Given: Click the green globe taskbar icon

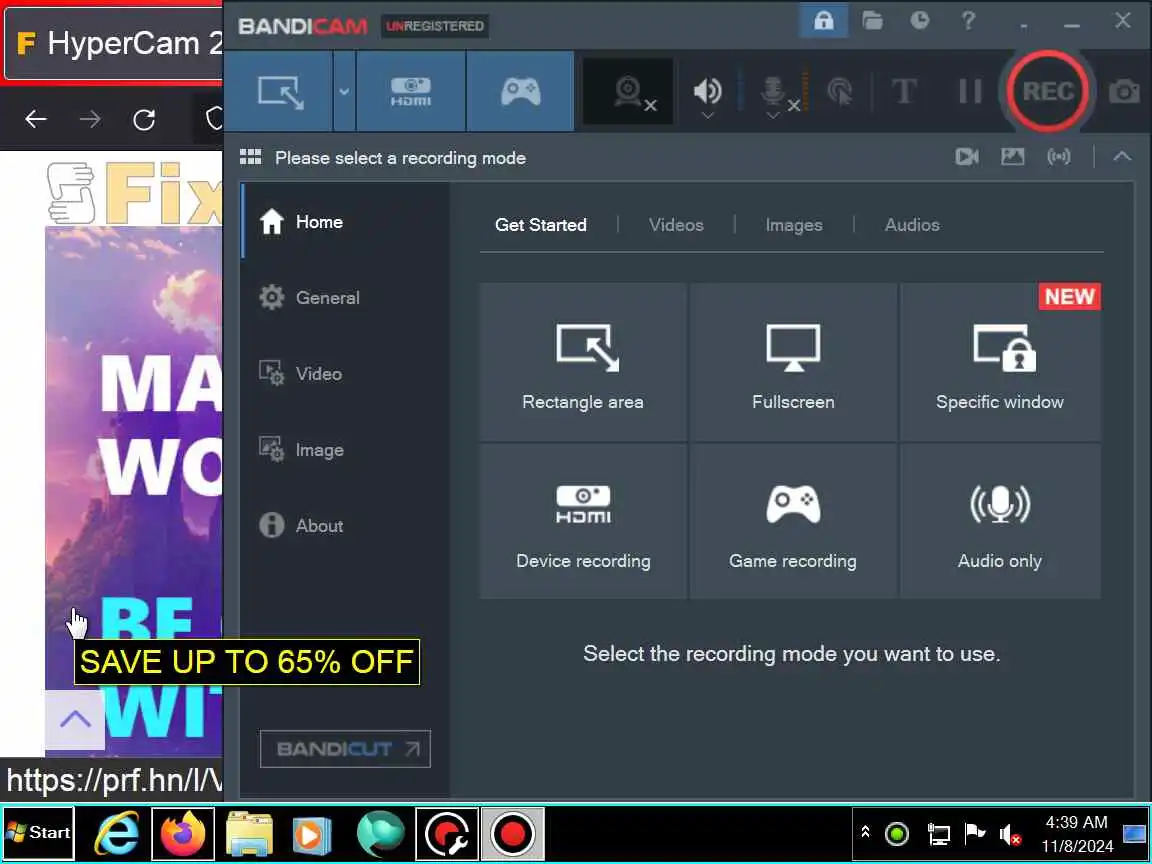Looking at the screenshot, I should point(381,834).
